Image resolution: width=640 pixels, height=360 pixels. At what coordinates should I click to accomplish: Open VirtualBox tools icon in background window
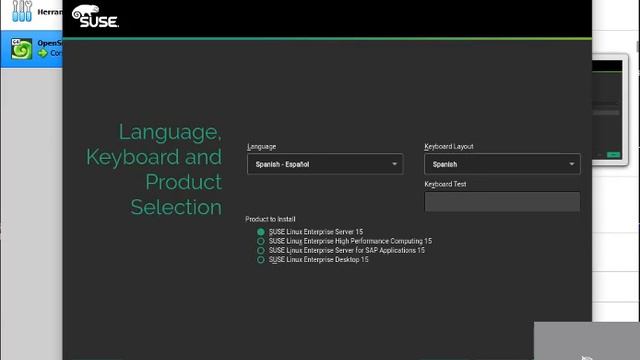(22, 11)
